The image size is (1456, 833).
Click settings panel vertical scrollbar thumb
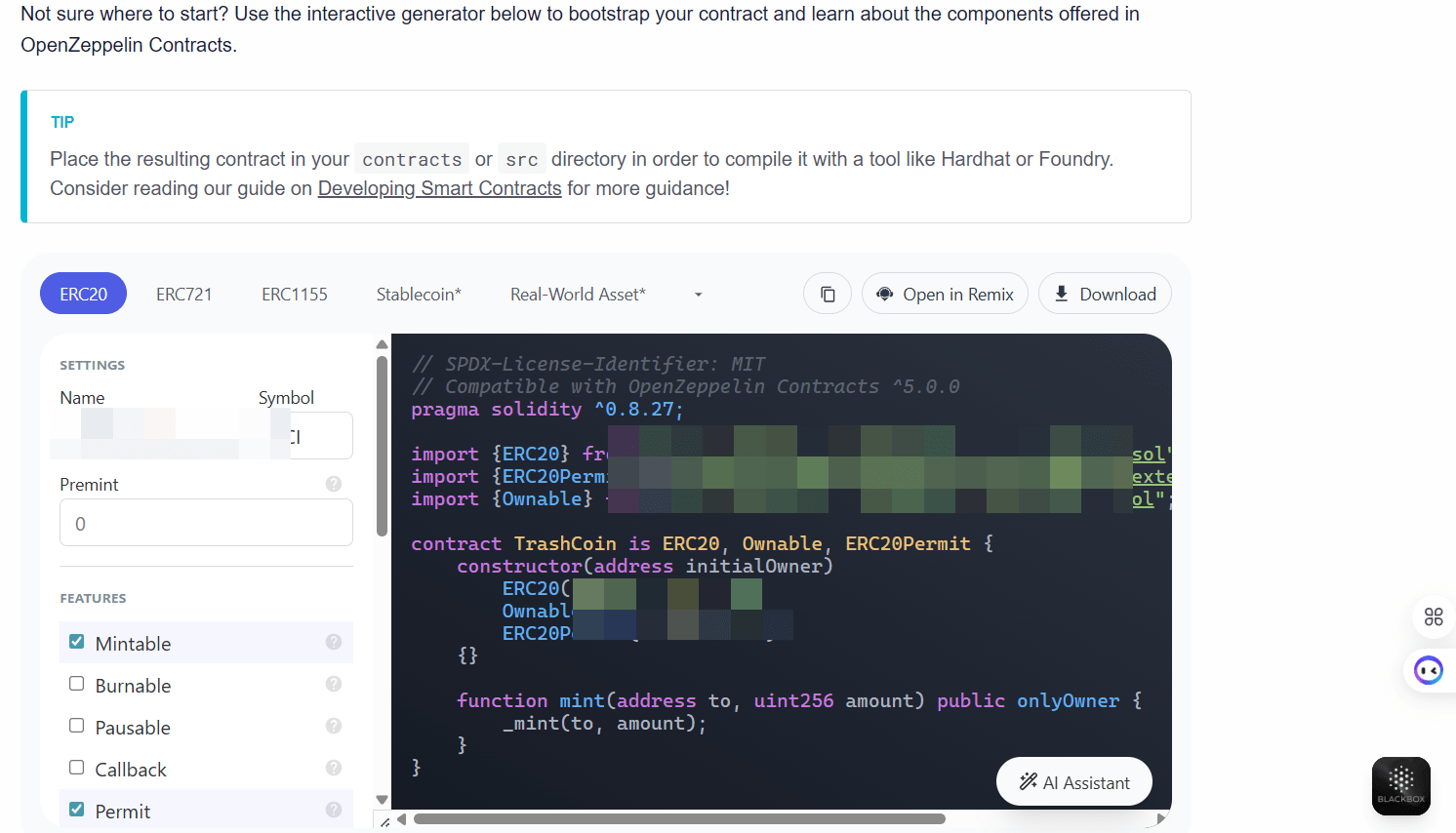pyautogui.click(x=382, y=446)
